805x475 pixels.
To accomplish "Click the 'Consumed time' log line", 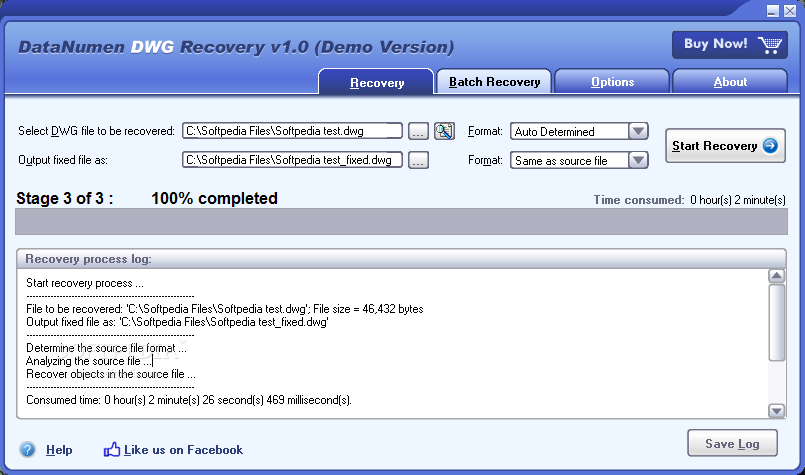I will 189,400.
